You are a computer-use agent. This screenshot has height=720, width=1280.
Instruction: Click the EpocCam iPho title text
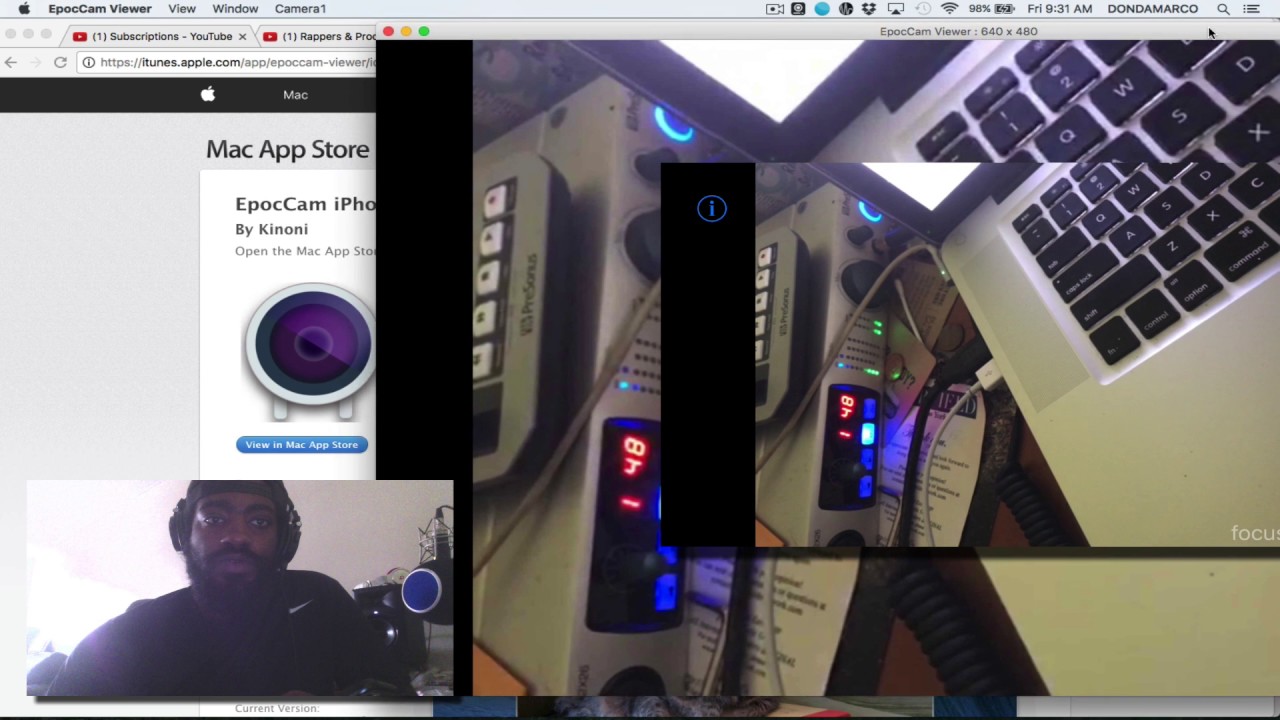[305, 204]
